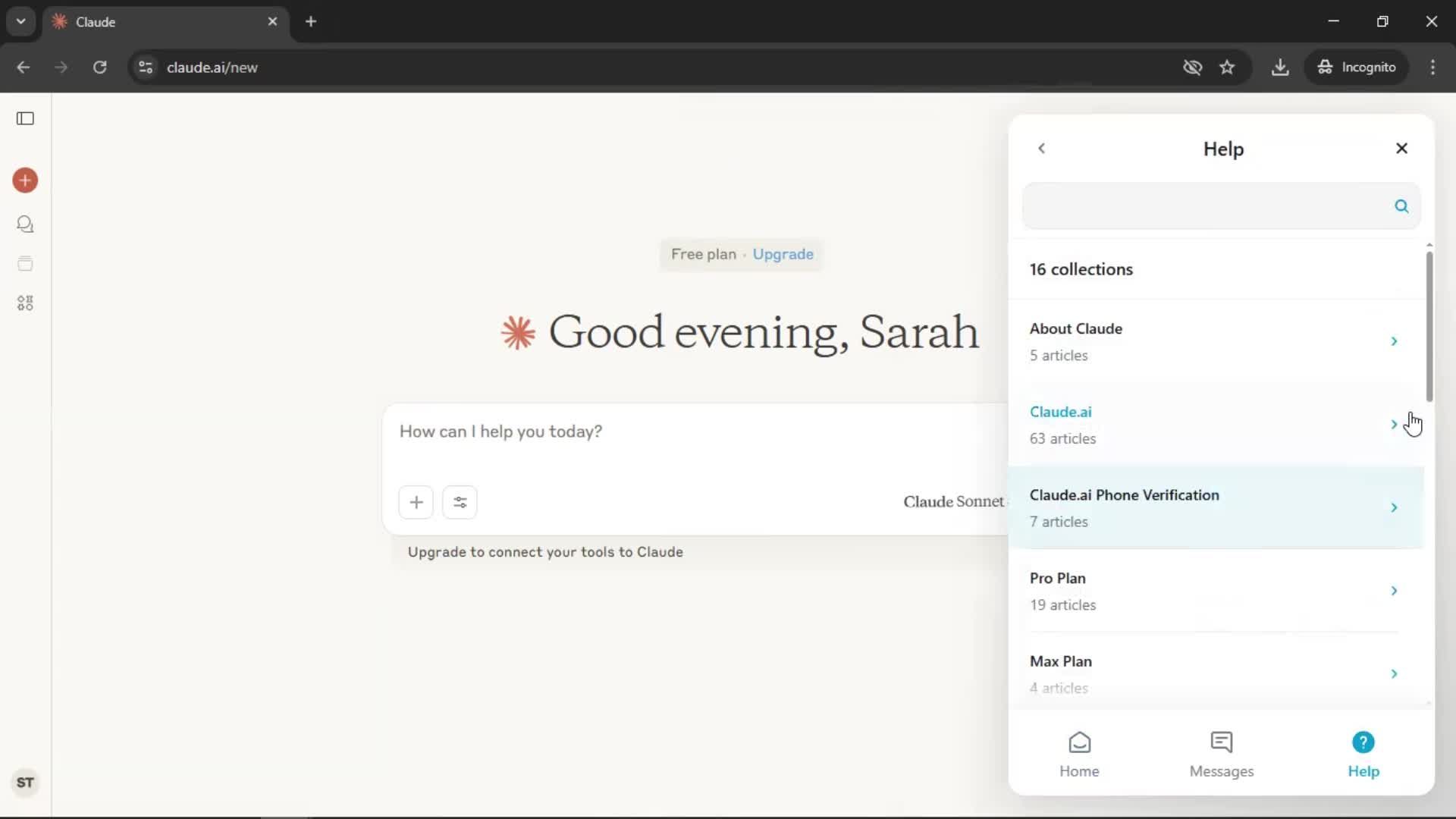1456x819 pixels.
Task: Bookmark this page with the star
Action: [1227, 67]
